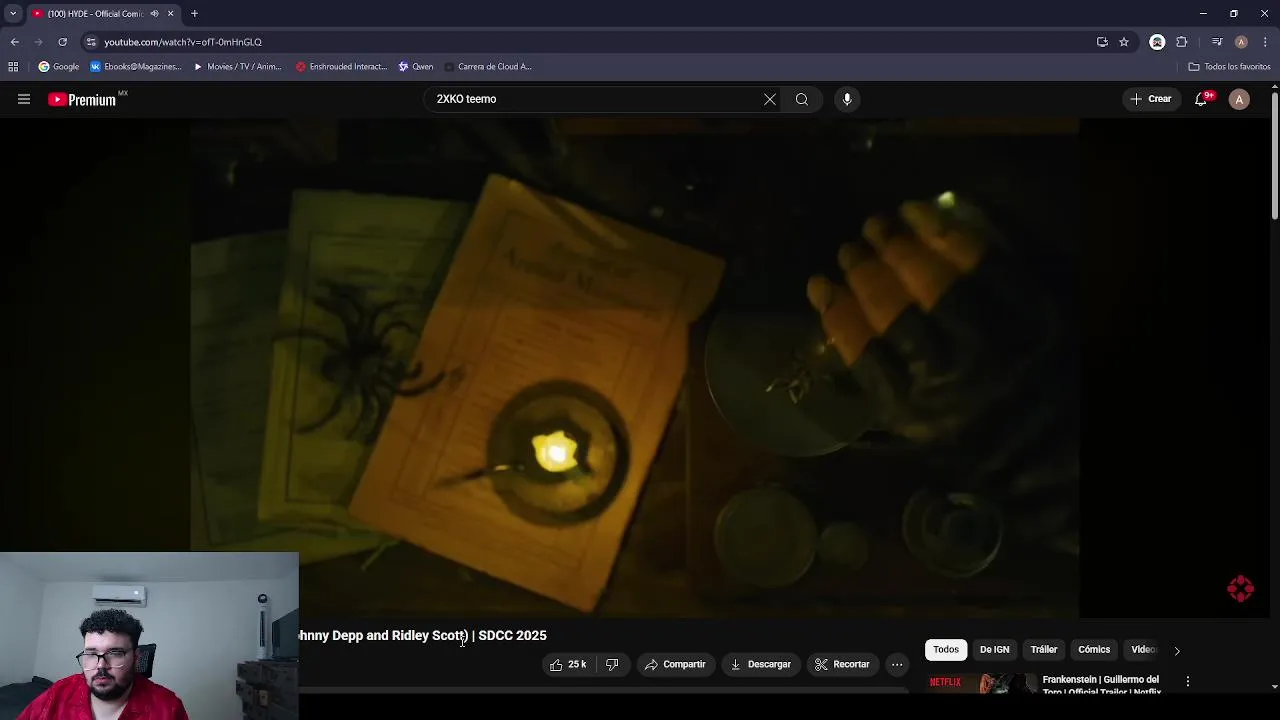Open the extension icon left of puzzle piece
This screenshot has height=720, width=1280.
pyautogui.click(x=1157, y=42)
